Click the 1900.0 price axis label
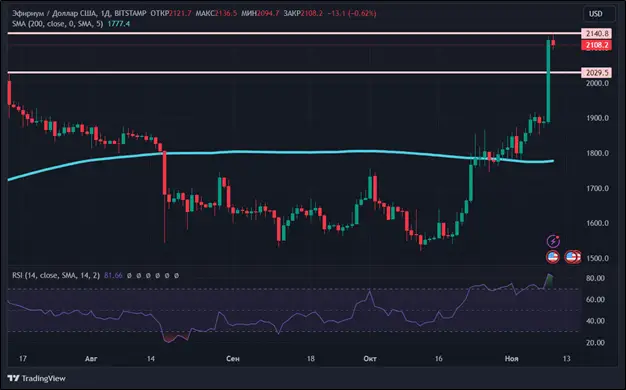 597,118
